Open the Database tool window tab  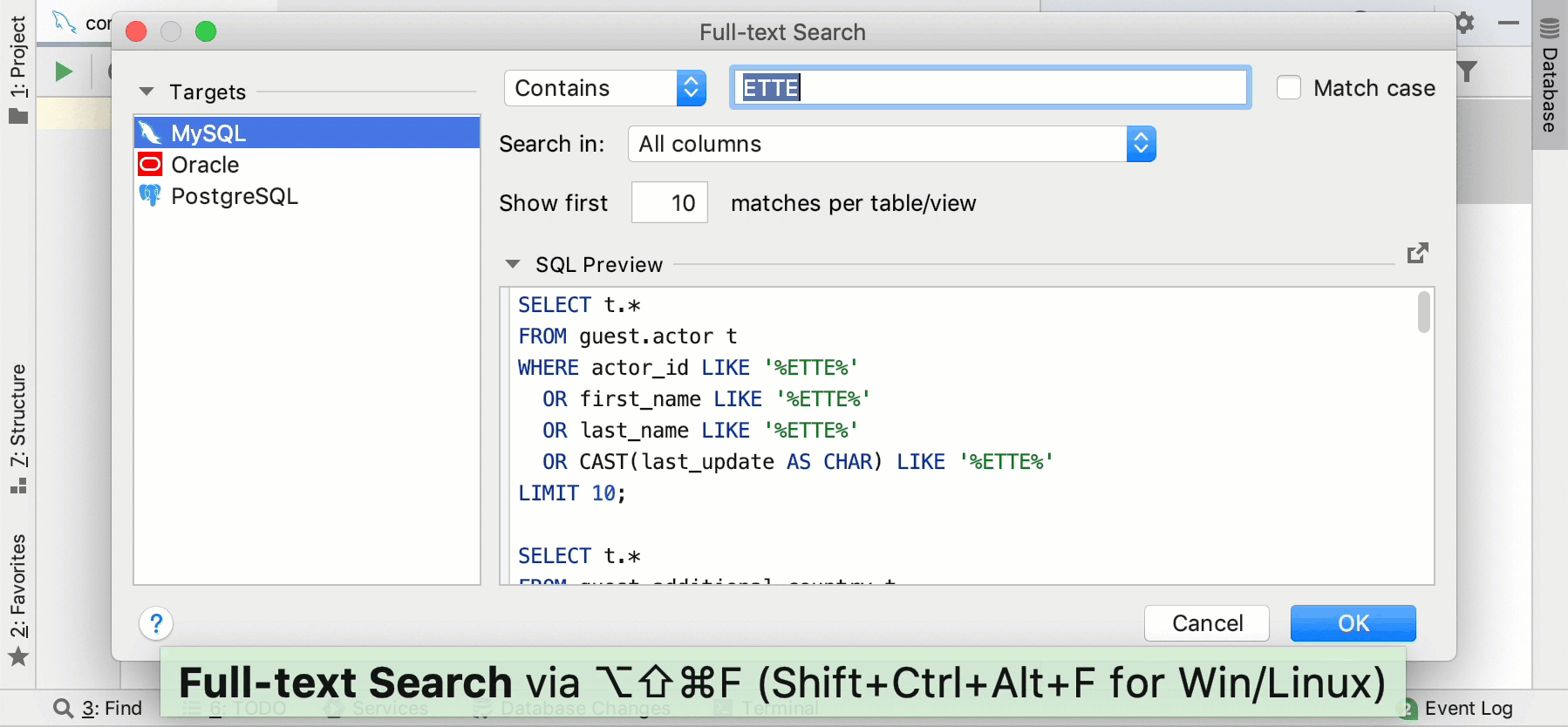tap(1550, 78)
